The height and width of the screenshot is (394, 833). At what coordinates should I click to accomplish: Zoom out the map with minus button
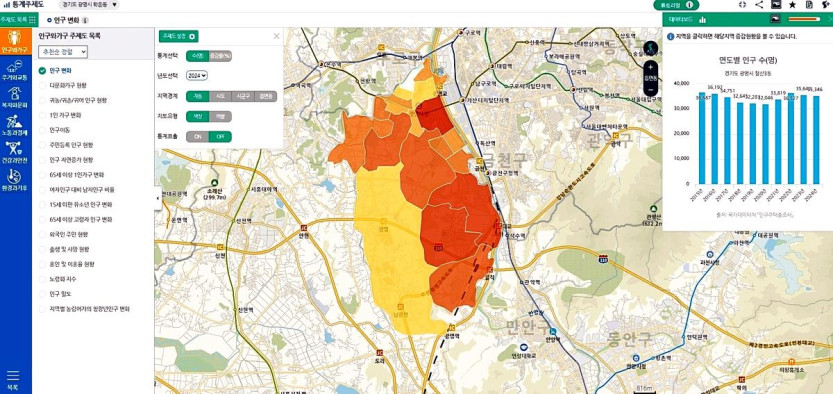point(651,90)
